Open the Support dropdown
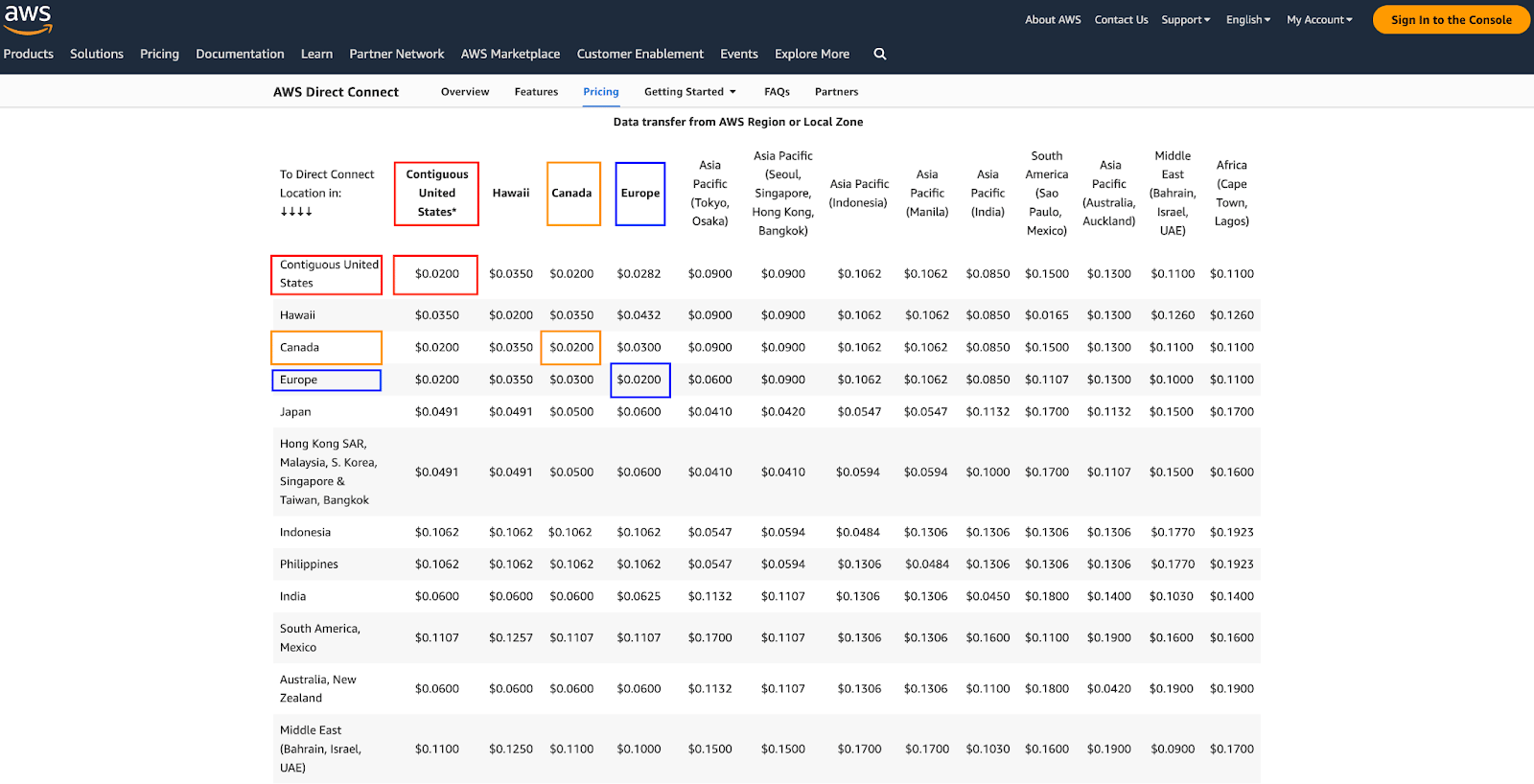 [x=1186, y=20]
